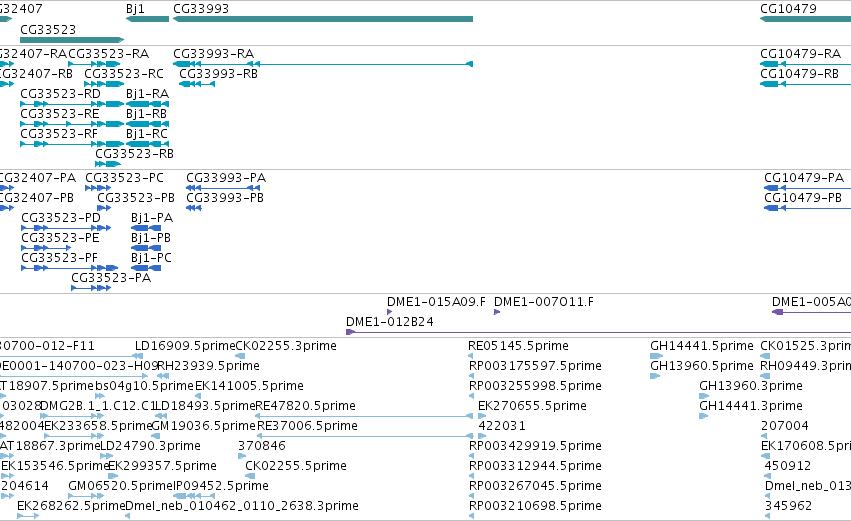Click the CG33523-RD transcript
The width and height of the screenshot is (851, 521).
(x=72, y=104)
